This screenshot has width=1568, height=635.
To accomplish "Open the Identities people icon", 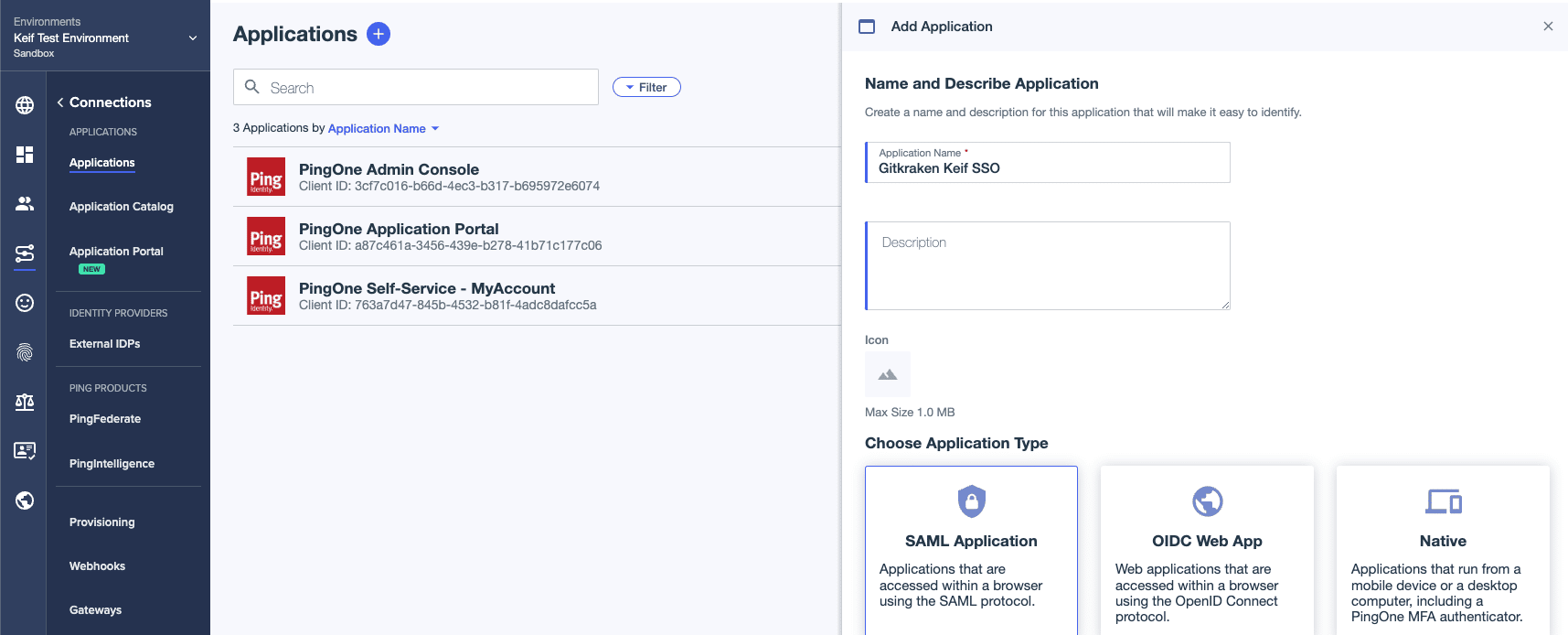I will [25, 204].
